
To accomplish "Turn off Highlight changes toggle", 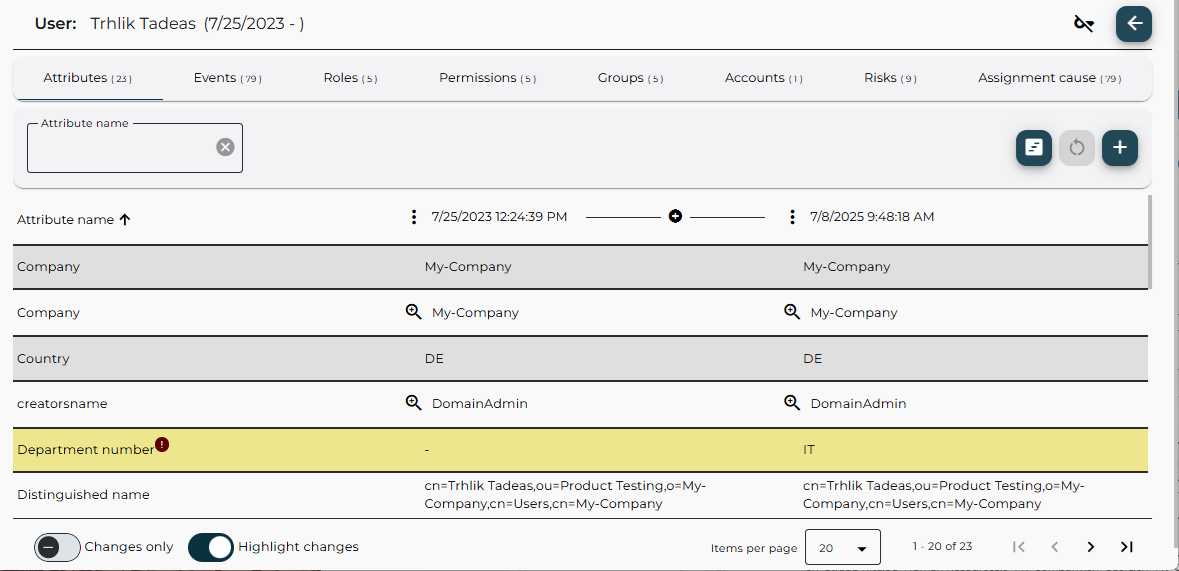I will tap(211, 547).
